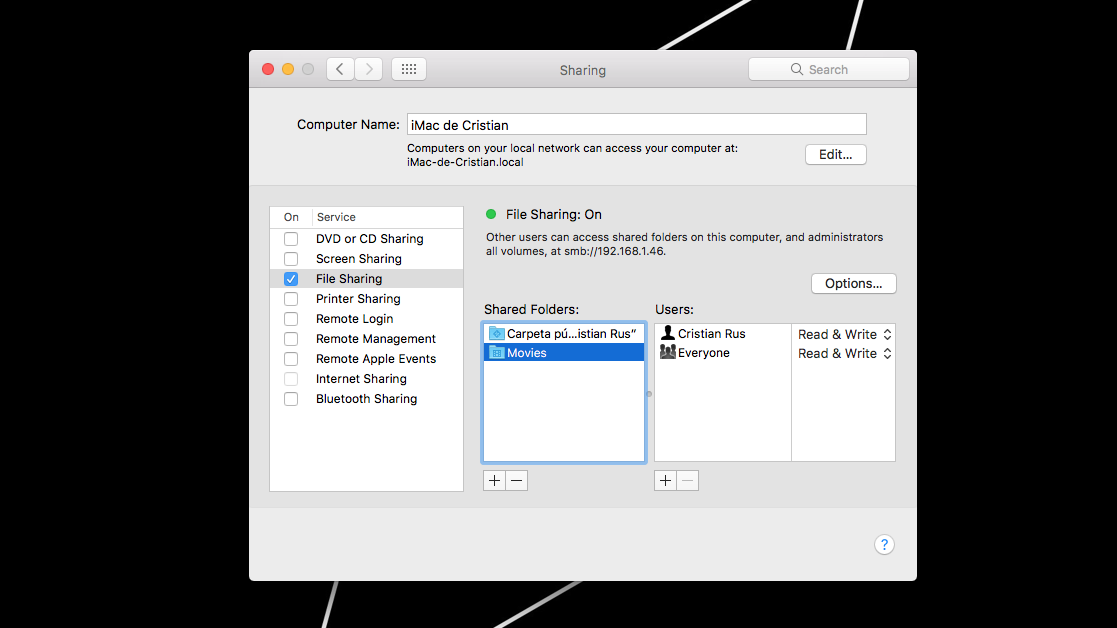Click the Carpeta pública folder icon
This screenshot has width=1117, height=628.
click(x=497, y=333)
